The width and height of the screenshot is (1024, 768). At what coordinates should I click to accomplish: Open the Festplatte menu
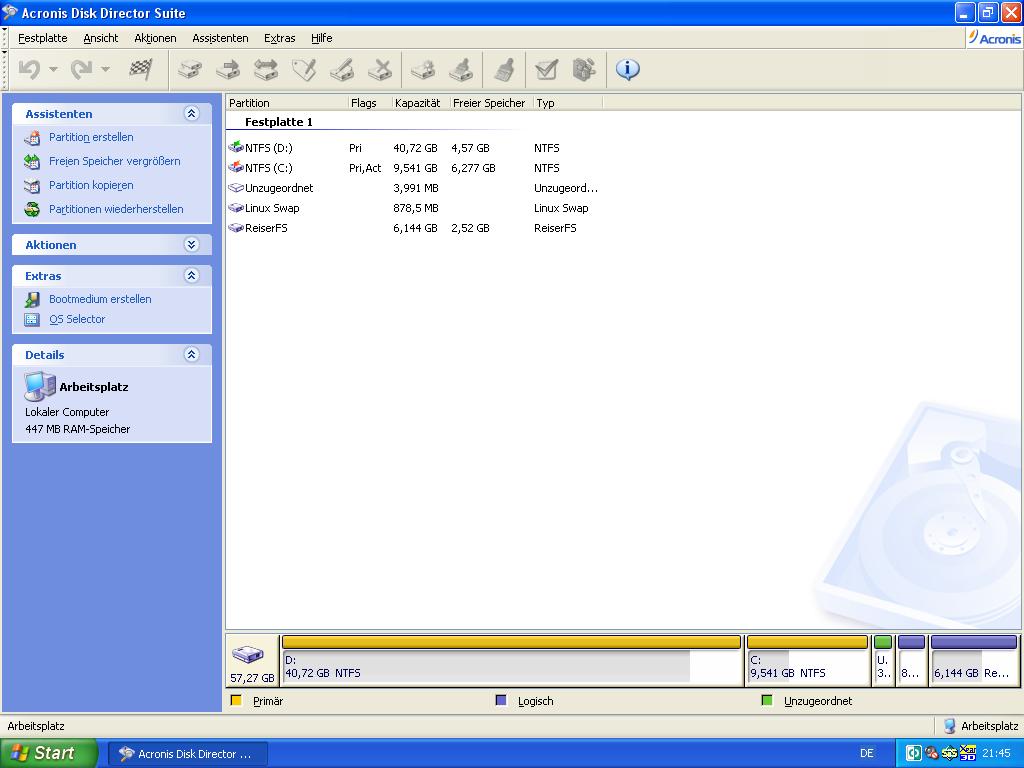(42, 38)
